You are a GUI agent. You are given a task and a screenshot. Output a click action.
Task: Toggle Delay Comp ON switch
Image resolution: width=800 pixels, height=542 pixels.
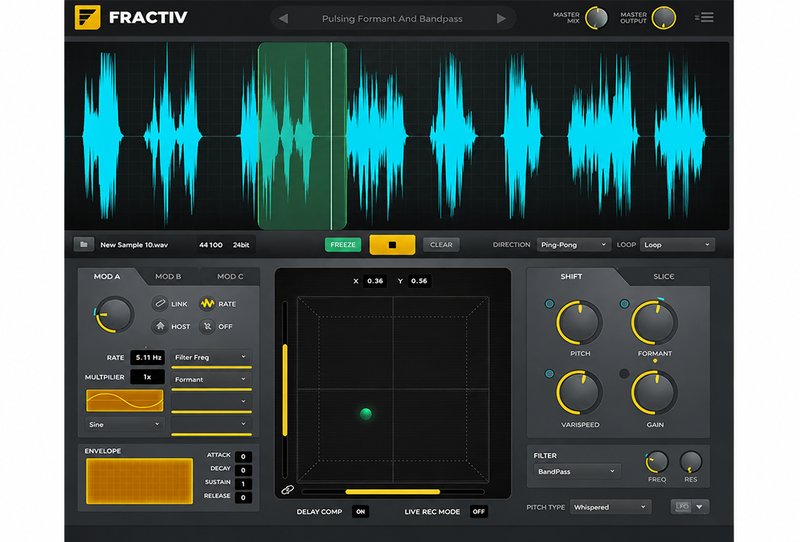[361, 511]
